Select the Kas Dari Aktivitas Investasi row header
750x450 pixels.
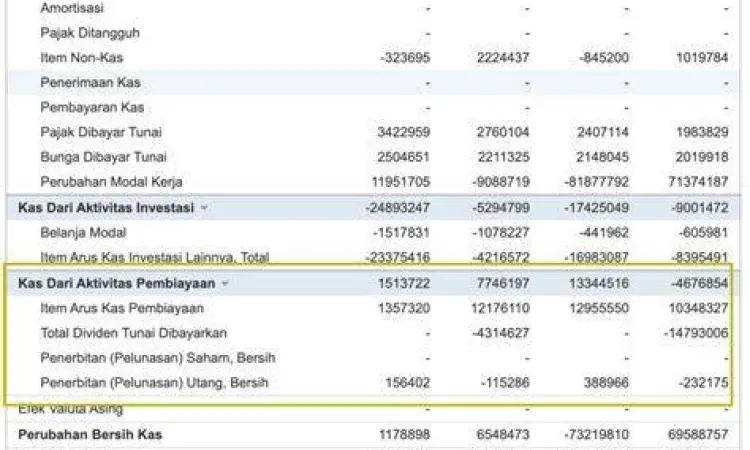[106, 207]
